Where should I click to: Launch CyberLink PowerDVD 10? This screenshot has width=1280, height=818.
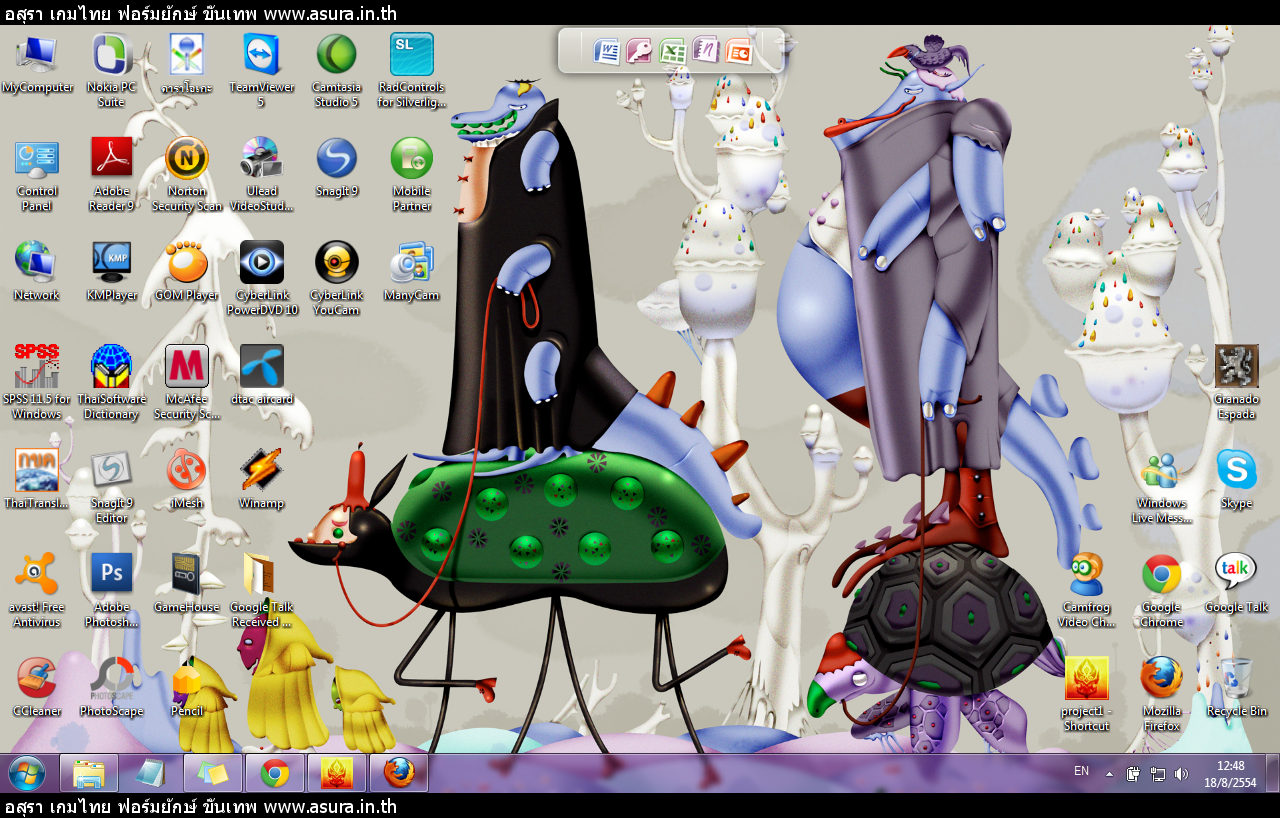[x=261, y=279]
